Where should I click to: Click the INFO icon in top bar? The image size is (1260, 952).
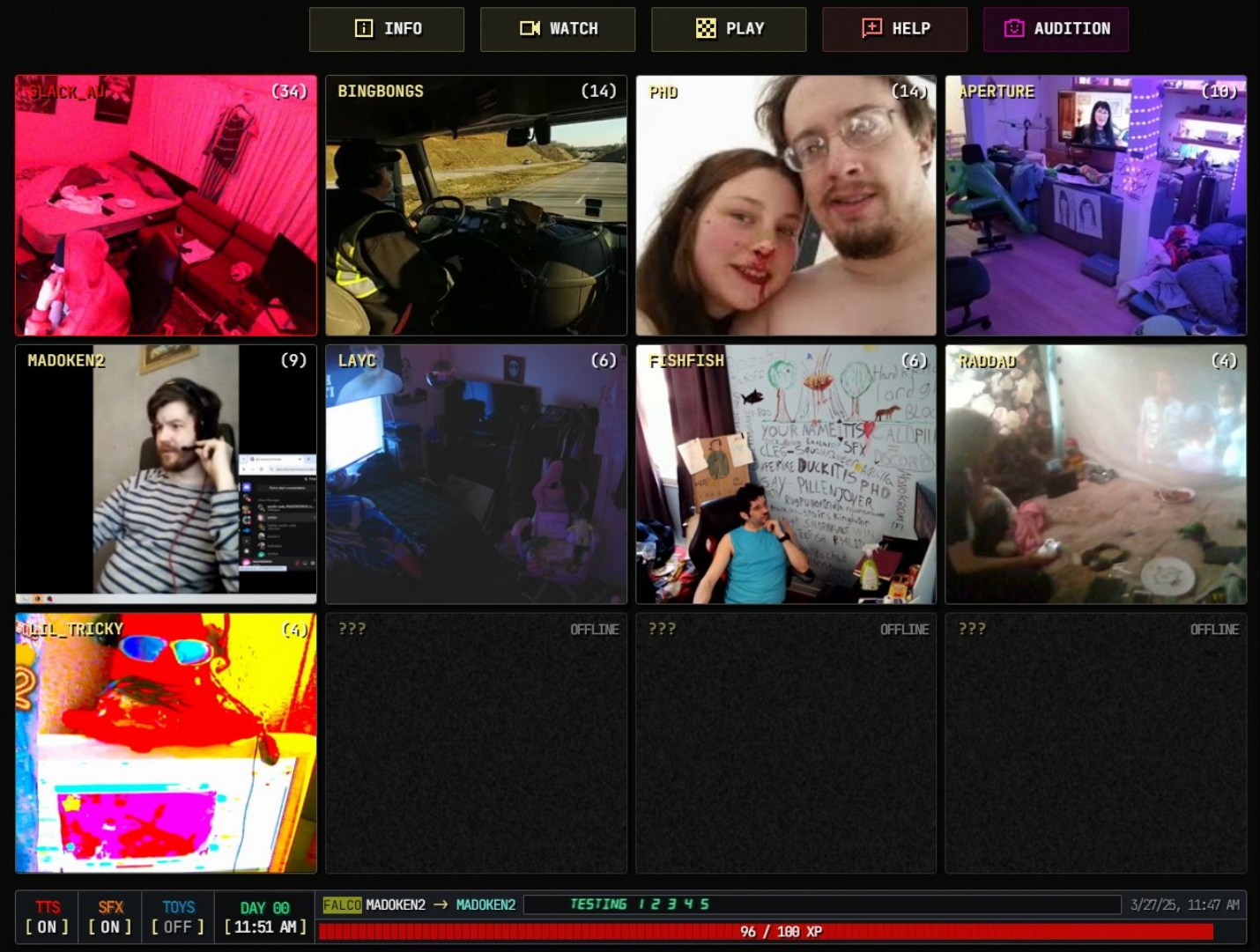coord(364,28)
